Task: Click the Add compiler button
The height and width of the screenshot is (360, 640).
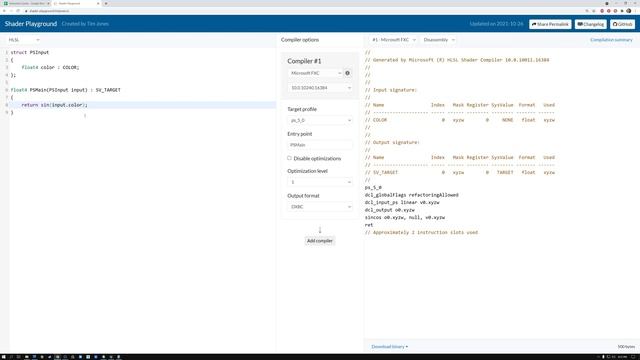Action: pos(320,241)
